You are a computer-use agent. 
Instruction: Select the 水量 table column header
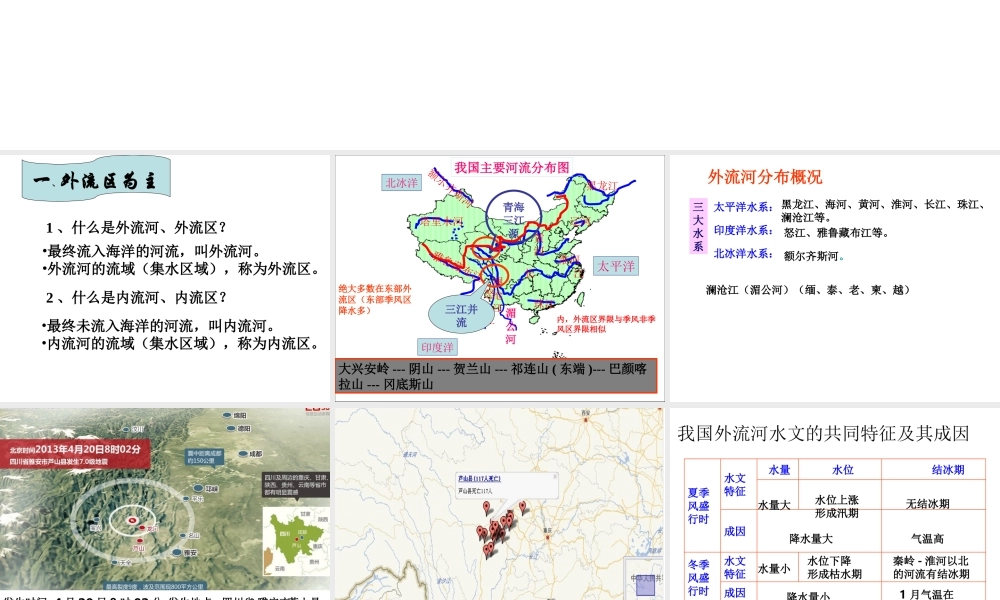(779, 470)
